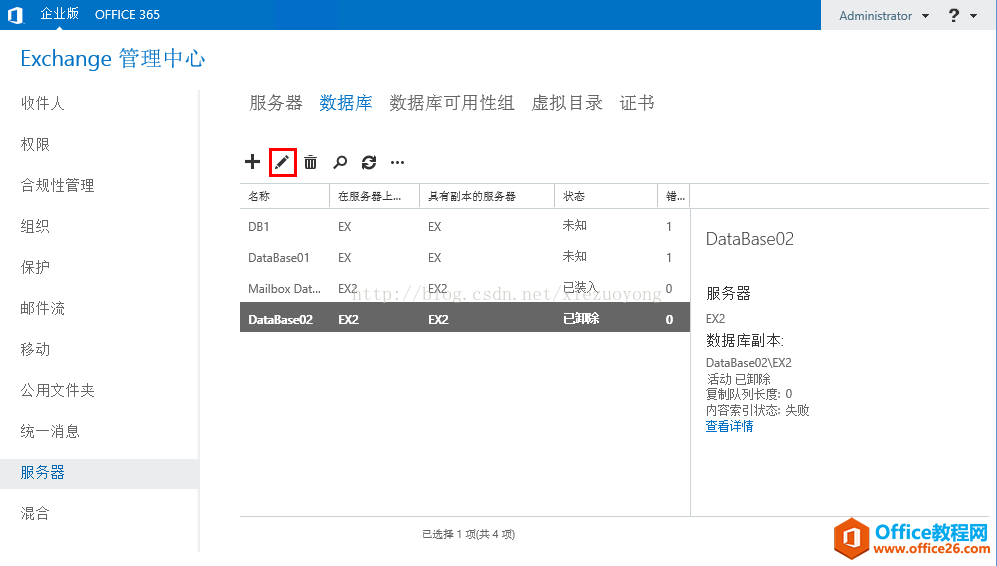The width and height of the screenshot is (997, 566).
Task: Open the 服务器 tab at top
Action: click(x=276, y=102)
